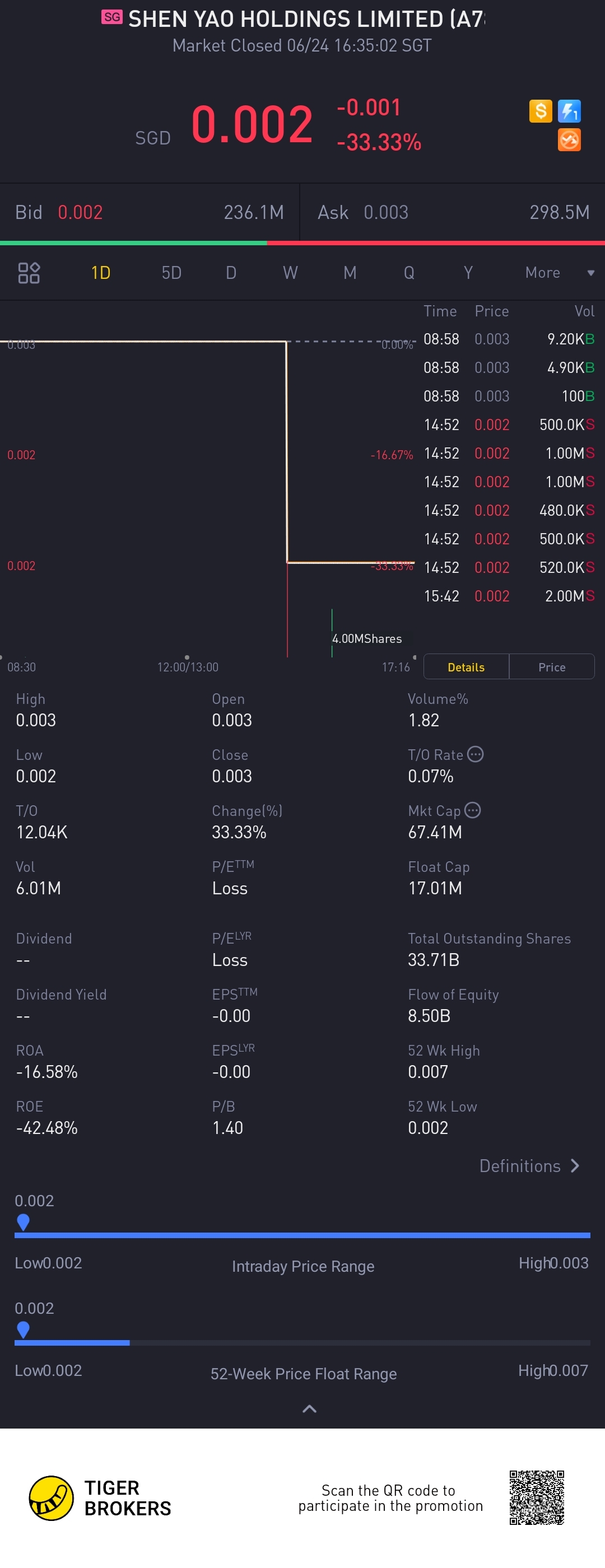Switch chart to weekly W period
Image resolution: width=605 pixels, height=1568 pixels.
click(290, 273)
